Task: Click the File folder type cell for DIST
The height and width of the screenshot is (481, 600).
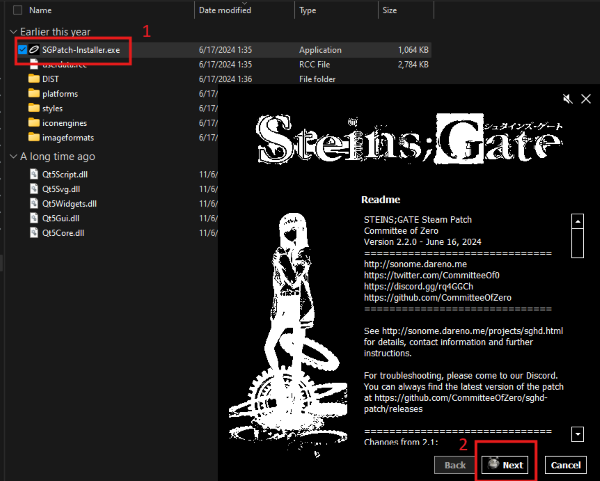Action: point(317,79)
